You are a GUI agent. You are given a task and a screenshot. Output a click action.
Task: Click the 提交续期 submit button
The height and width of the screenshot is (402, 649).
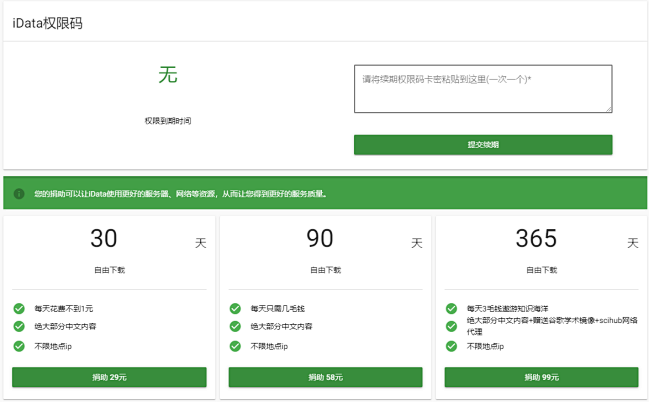(483, 145)
